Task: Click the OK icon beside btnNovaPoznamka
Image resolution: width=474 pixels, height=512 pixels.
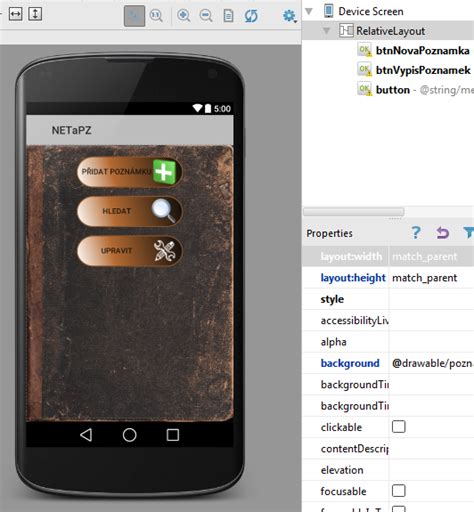Action: click(x=365, y=50)
